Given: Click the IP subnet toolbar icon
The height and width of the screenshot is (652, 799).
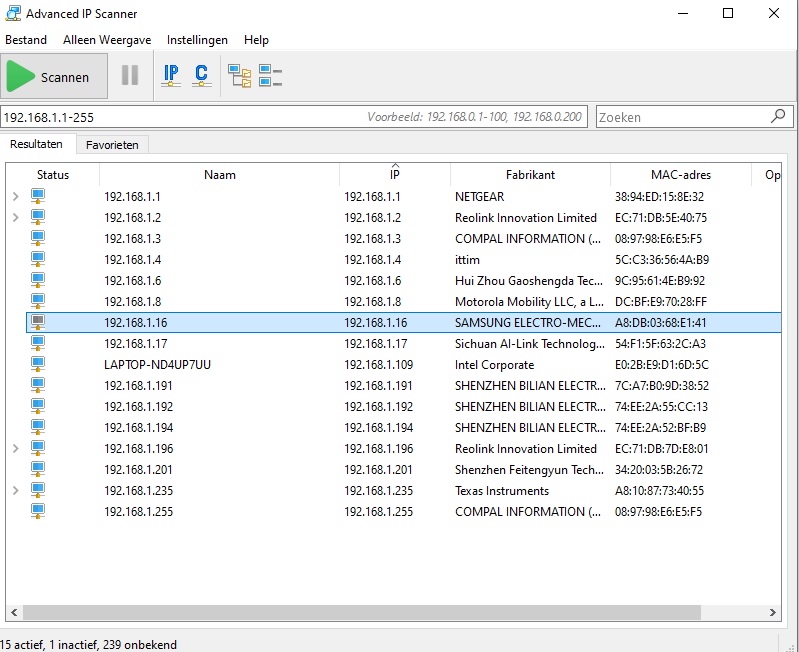Looking at the screenshot, I should click(171, 75).
